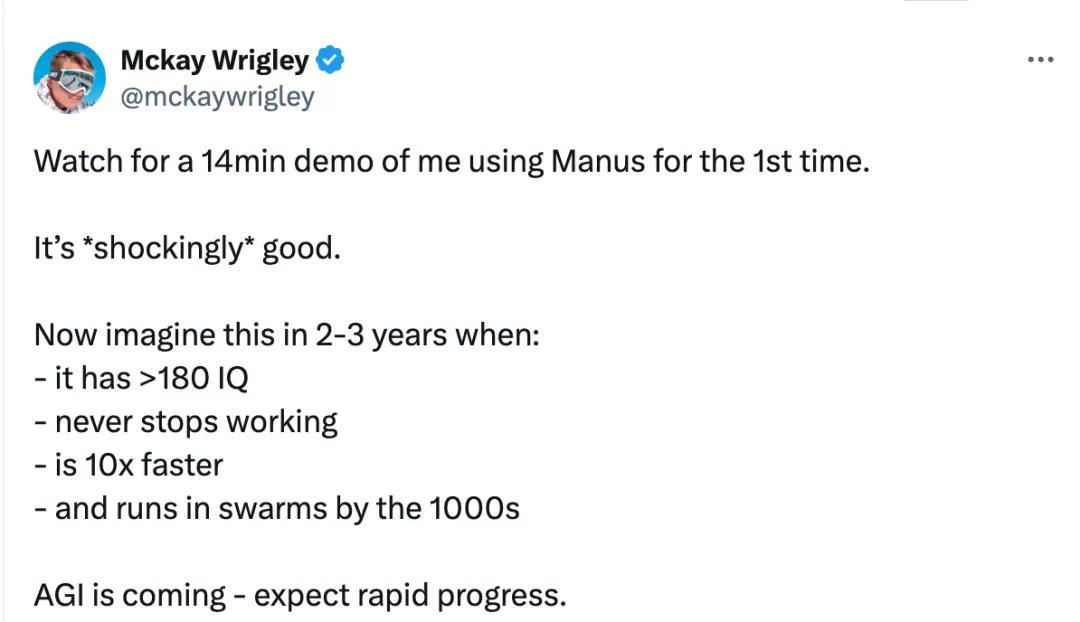
Task: Open the Mckay Wrigley display name link
Action: tap(214, 60)
